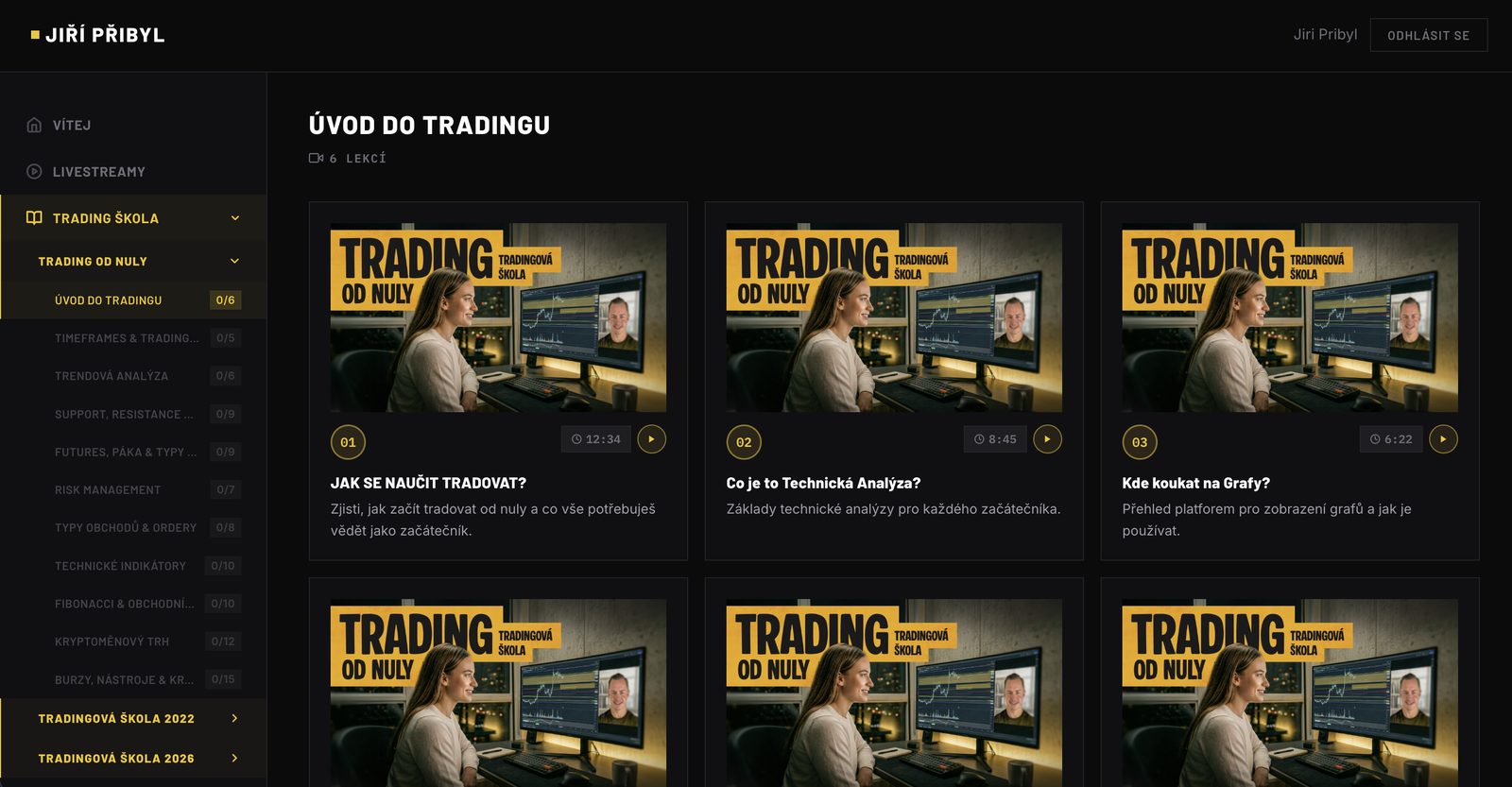The height and width of the screenshot is (787, 1512).
Task: Open lesson Jak se naučit tradovat?
Action: coord(428,483)
